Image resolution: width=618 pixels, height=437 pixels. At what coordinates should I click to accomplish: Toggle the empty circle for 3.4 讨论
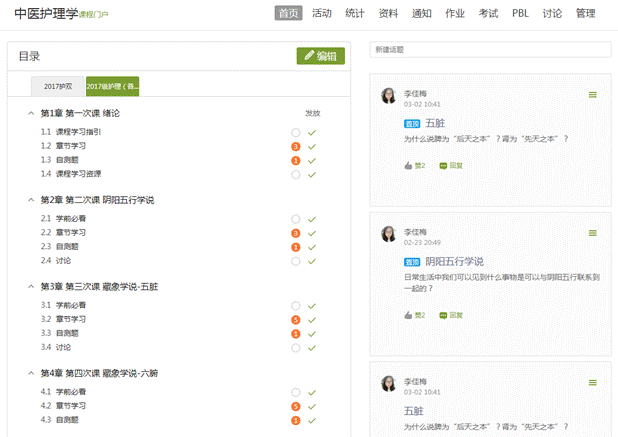point(296,348)
